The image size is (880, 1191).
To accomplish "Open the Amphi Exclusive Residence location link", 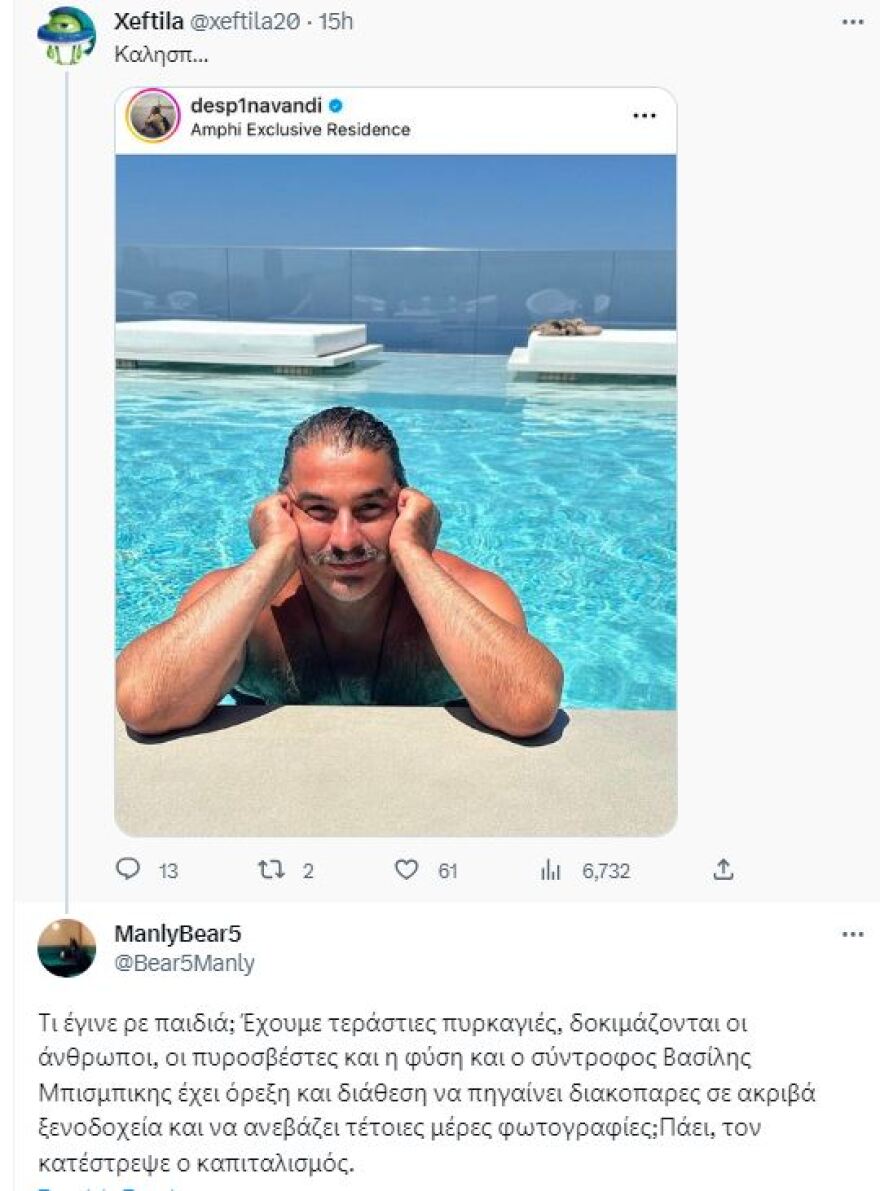I will coord(302,129).
